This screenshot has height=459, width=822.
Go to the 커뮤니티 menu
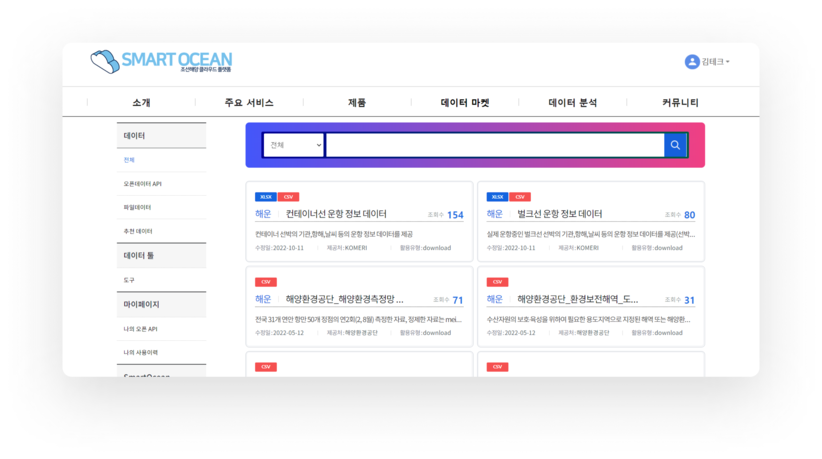click(680, 103)
